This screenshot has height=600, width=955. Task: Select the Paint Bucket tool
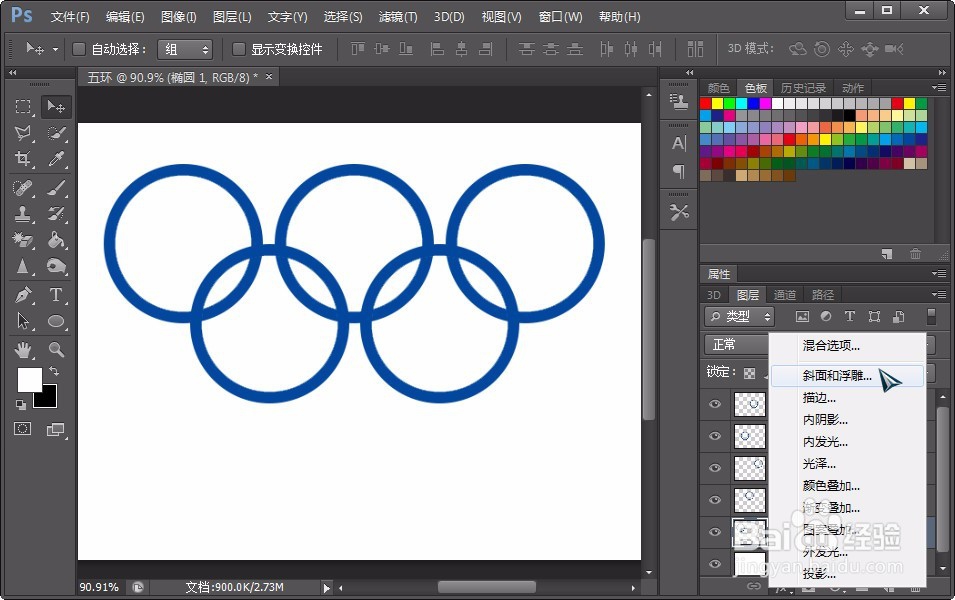(56, 240)
